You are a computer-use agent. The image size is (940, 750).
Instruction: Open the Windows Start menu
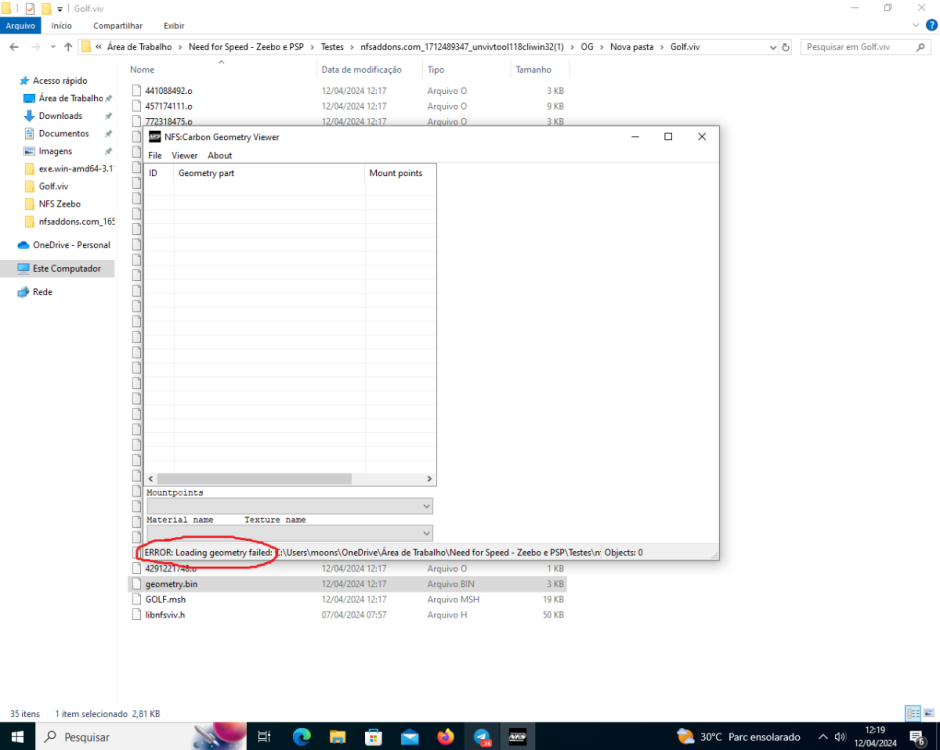(x=17, y=737)
